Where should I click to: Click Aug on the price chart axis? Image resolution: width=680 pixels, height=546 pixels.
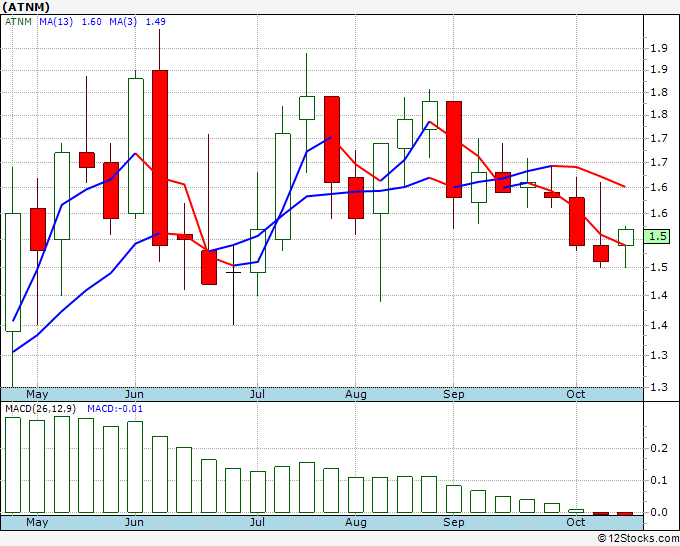[x=356, y=394]
